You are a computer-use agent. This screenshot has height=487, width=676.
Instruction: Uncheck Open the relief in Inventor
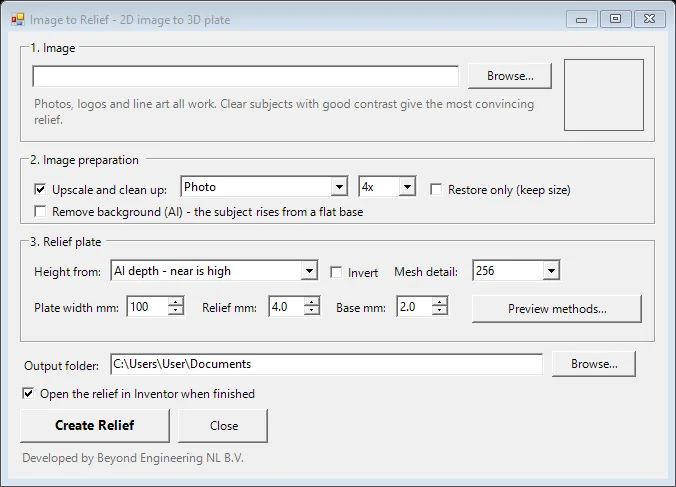[28, 393]
